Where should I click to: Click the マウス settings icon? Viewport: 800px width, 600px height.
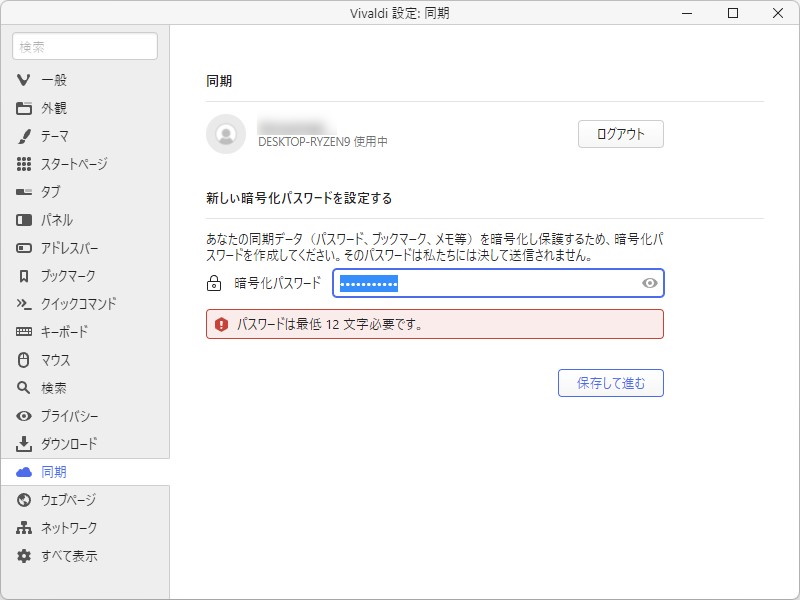coord(23,360)
